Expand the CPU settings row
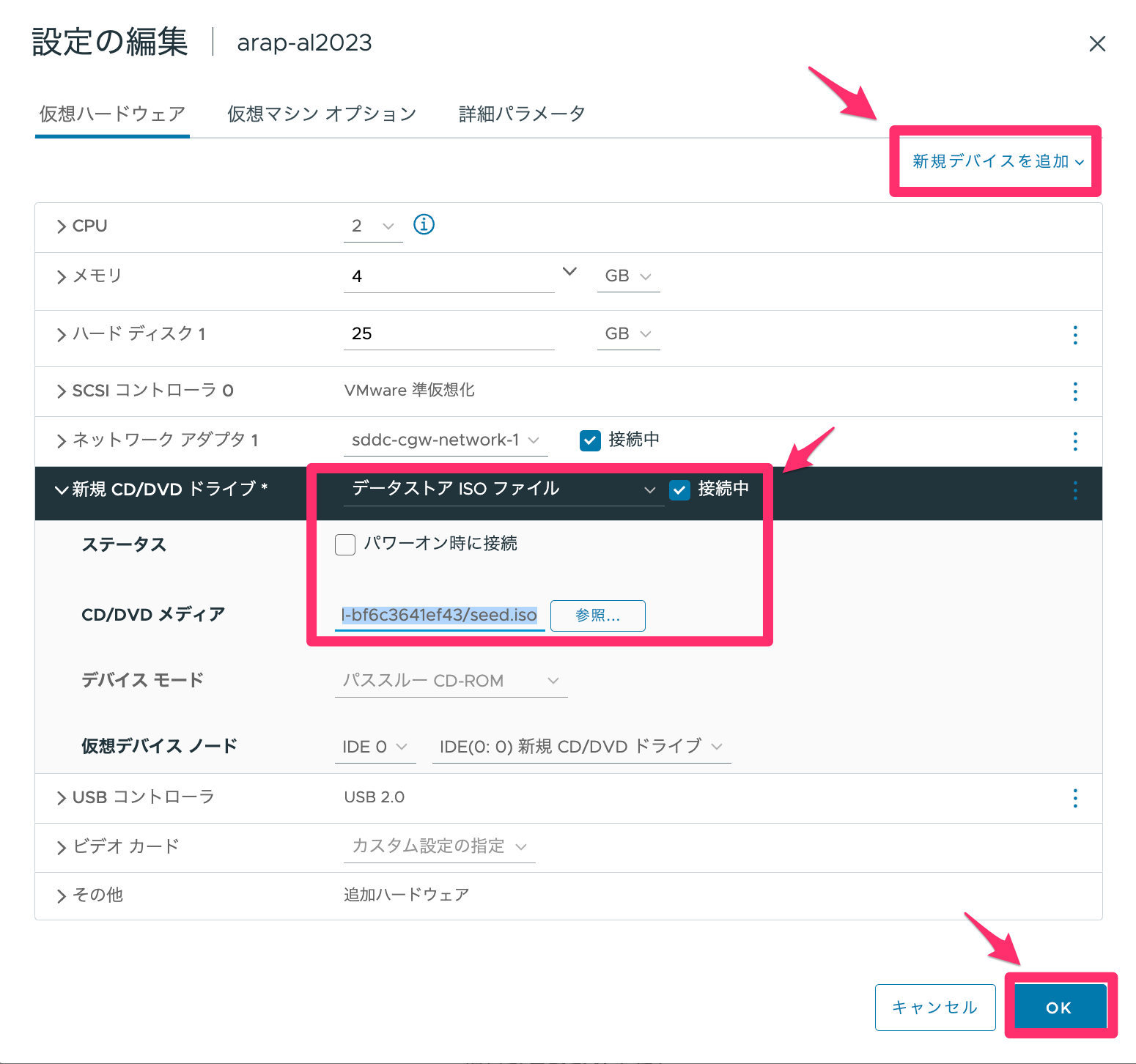This screenshot has height=1064, width=1136. (62, 226)
